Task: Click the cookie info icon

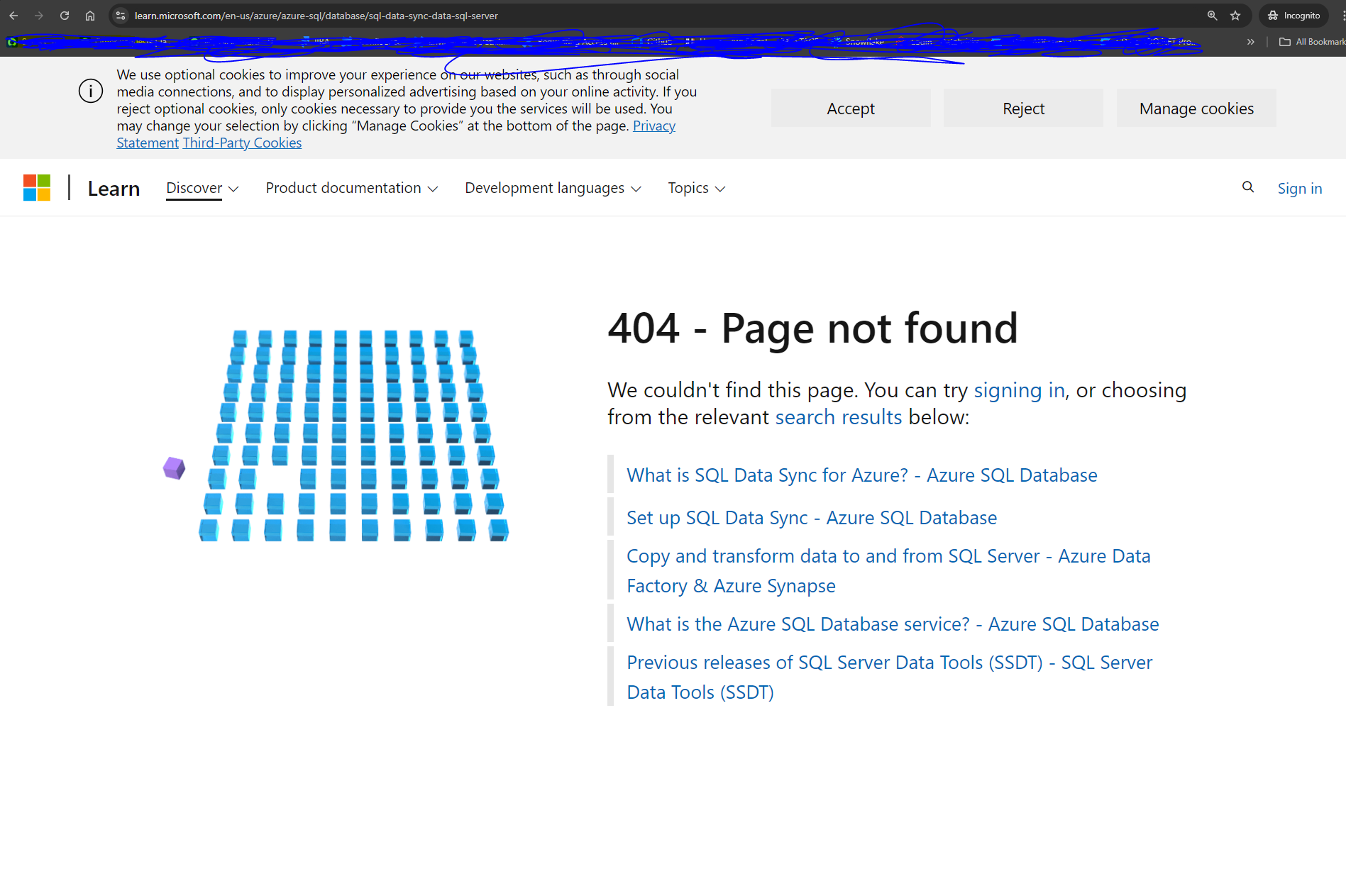Action: coord(91,91)
